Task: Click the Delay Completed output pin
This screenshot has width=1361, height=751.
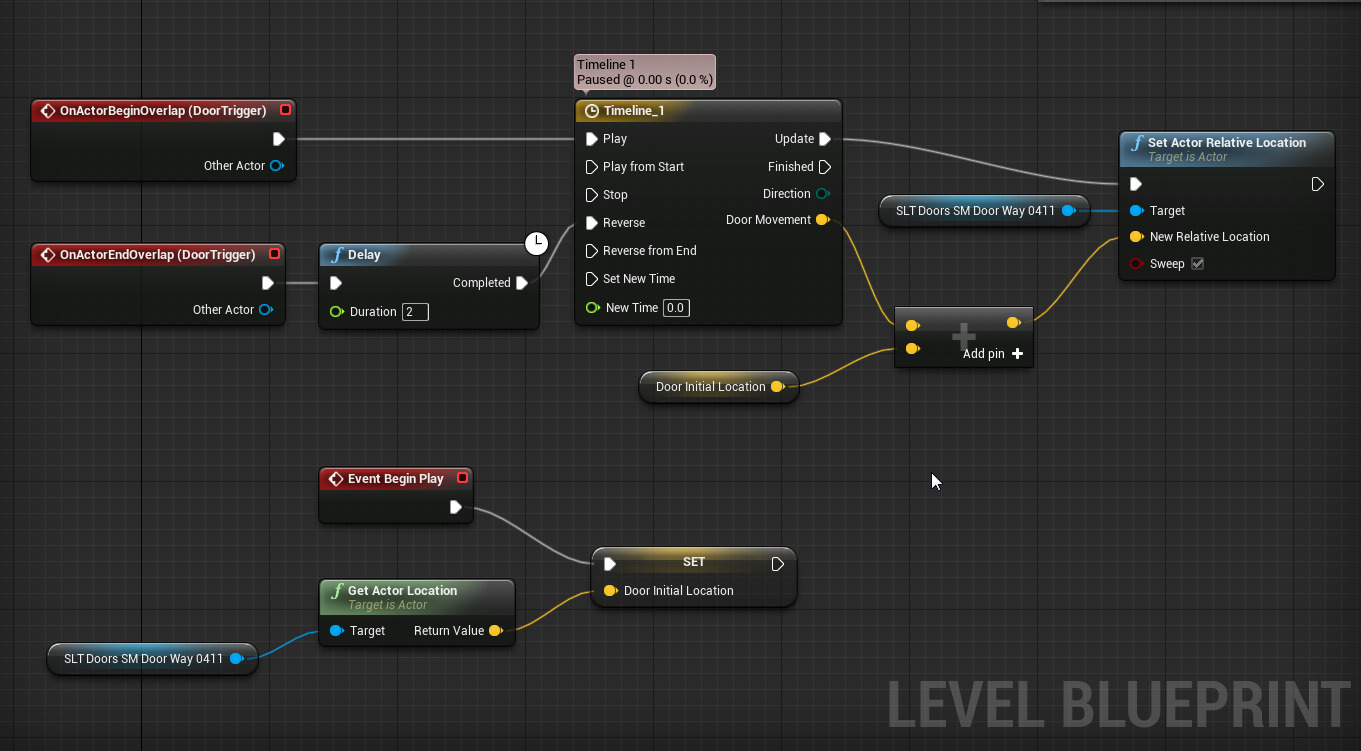Action: 522,283
